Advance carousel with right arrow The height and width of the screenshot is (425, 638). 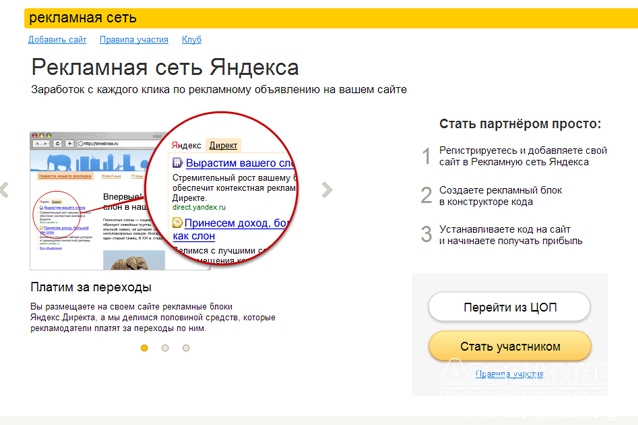click(x=327, y=190)
